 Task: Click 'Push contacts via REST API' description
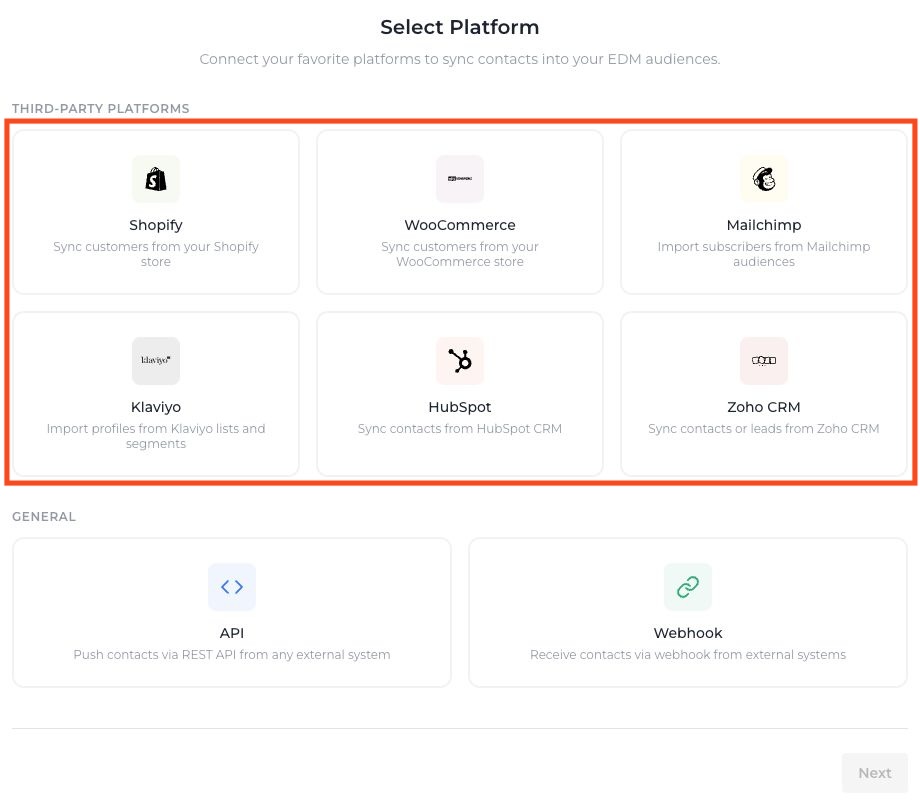(232, 655)
